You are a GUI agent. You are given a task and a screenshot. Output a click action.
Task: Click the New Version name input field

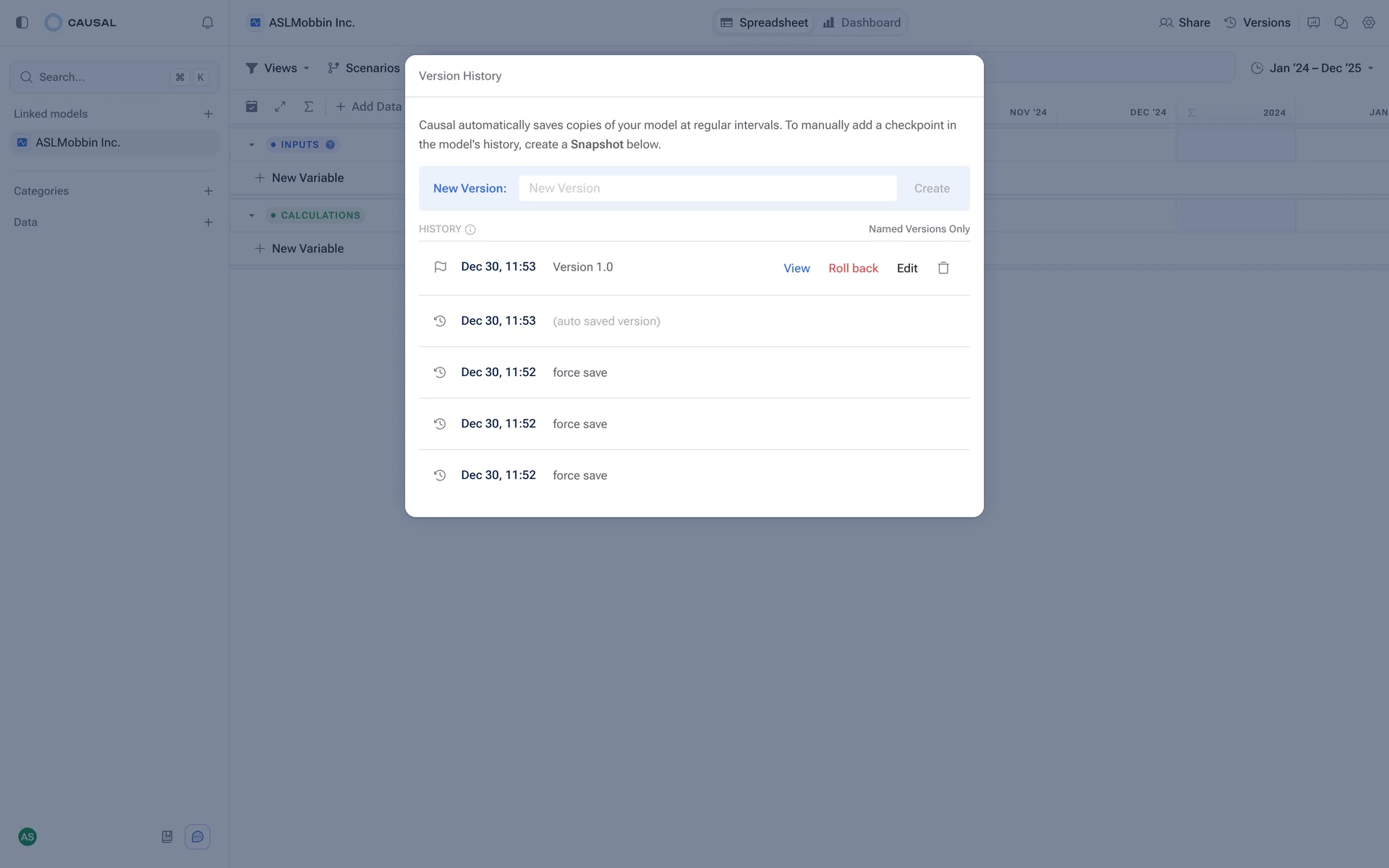(x=707, y=188)
